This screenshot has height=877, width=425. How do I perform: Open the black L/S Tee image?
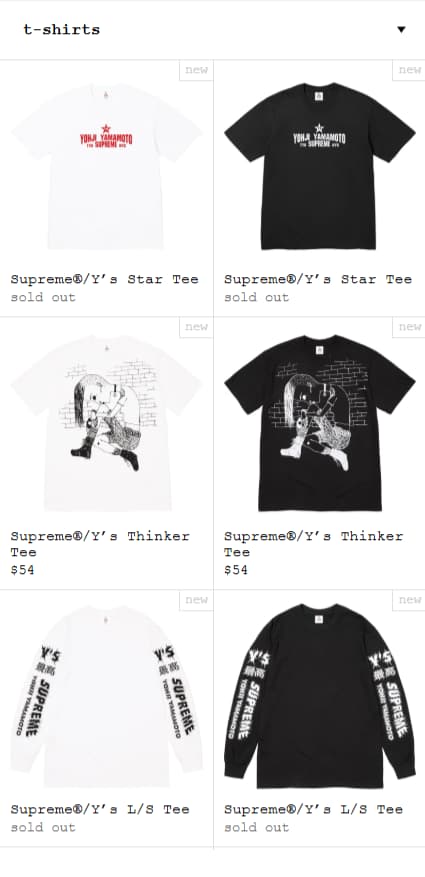point(319,696)
